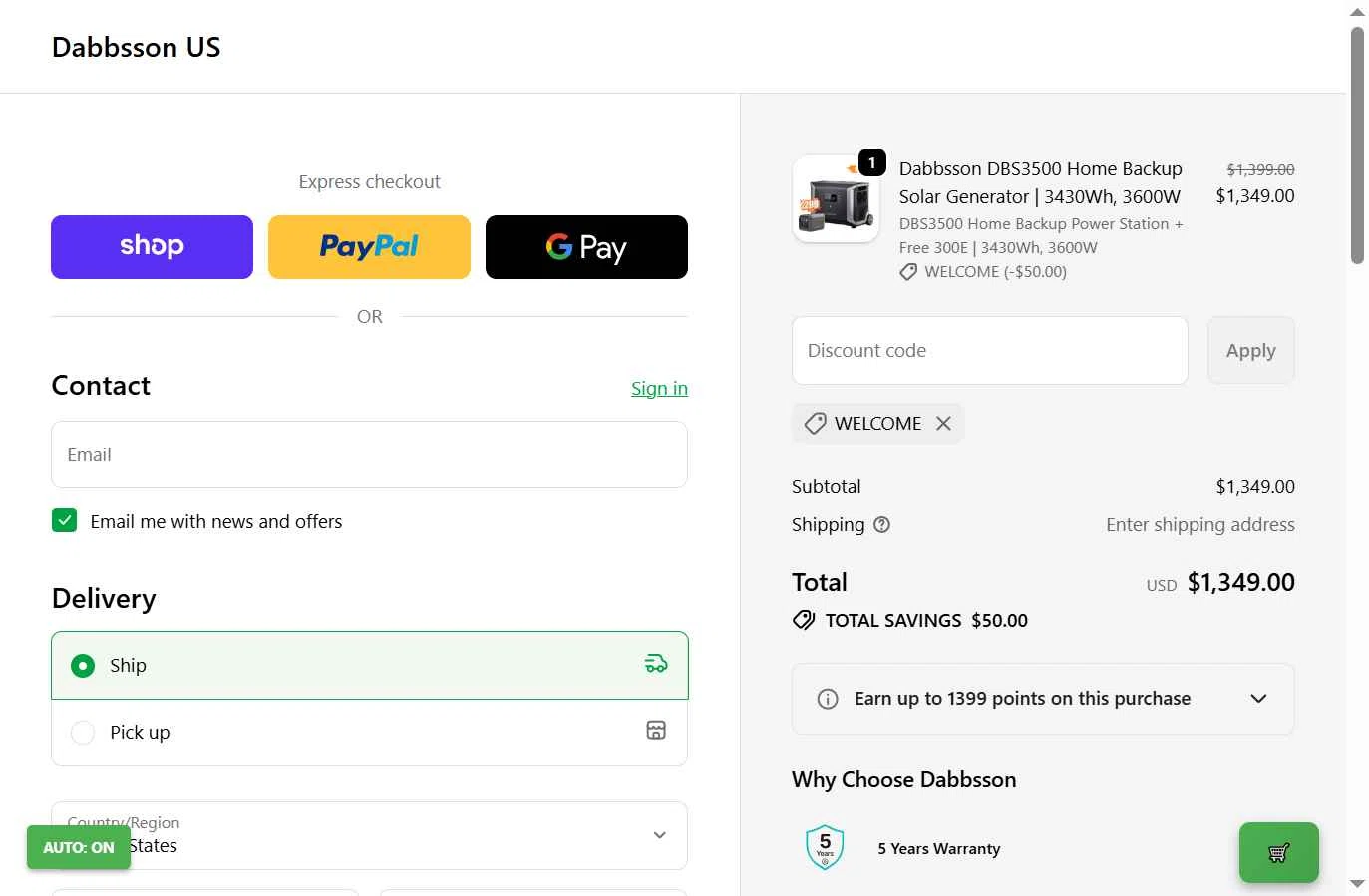This screenshot has height=896, width=1369.
Task: Click the scrollbar up arrow
Action: pyautogui.click(x=1357, y=12)
